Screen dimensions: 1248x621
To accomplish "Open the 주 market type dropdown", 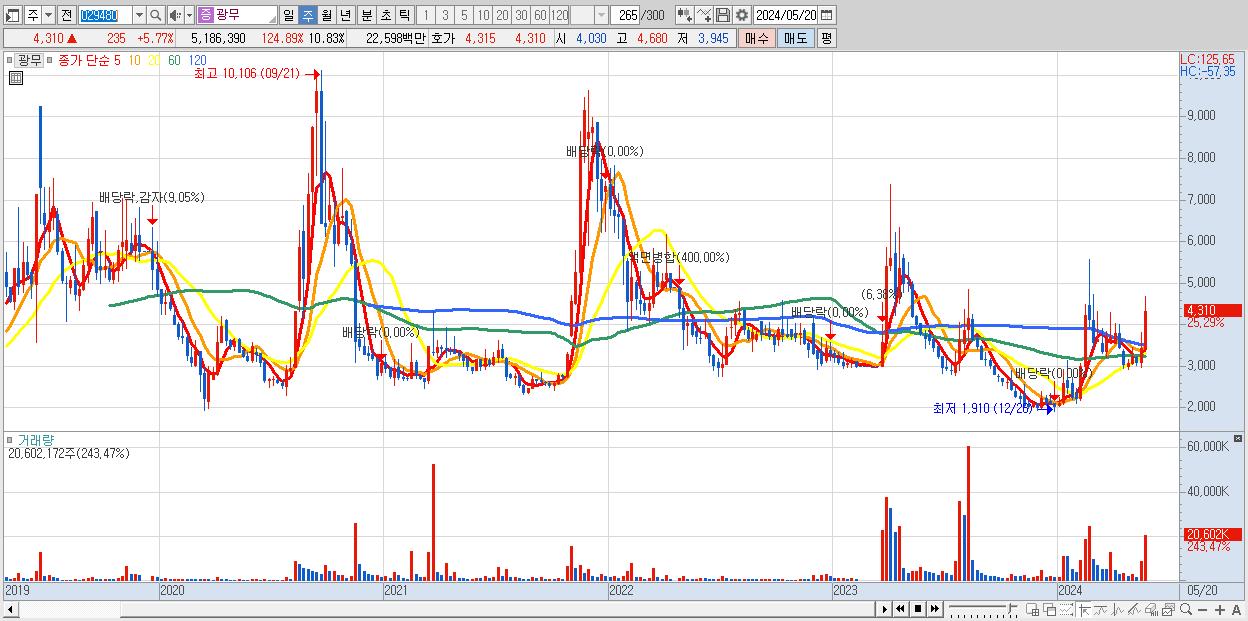I will point(48,15).
